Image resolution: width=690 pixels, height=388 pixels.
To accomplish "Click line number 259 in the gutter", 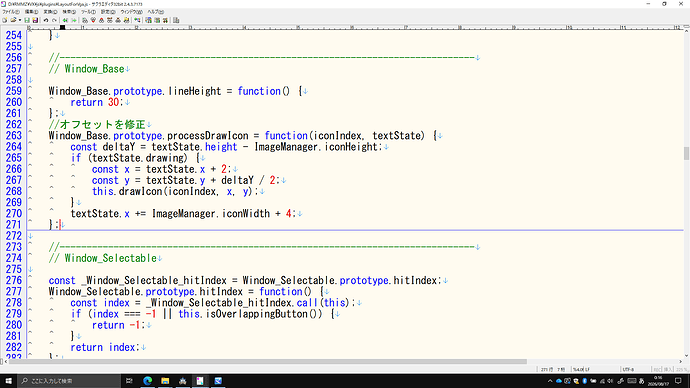I will 14,91.
